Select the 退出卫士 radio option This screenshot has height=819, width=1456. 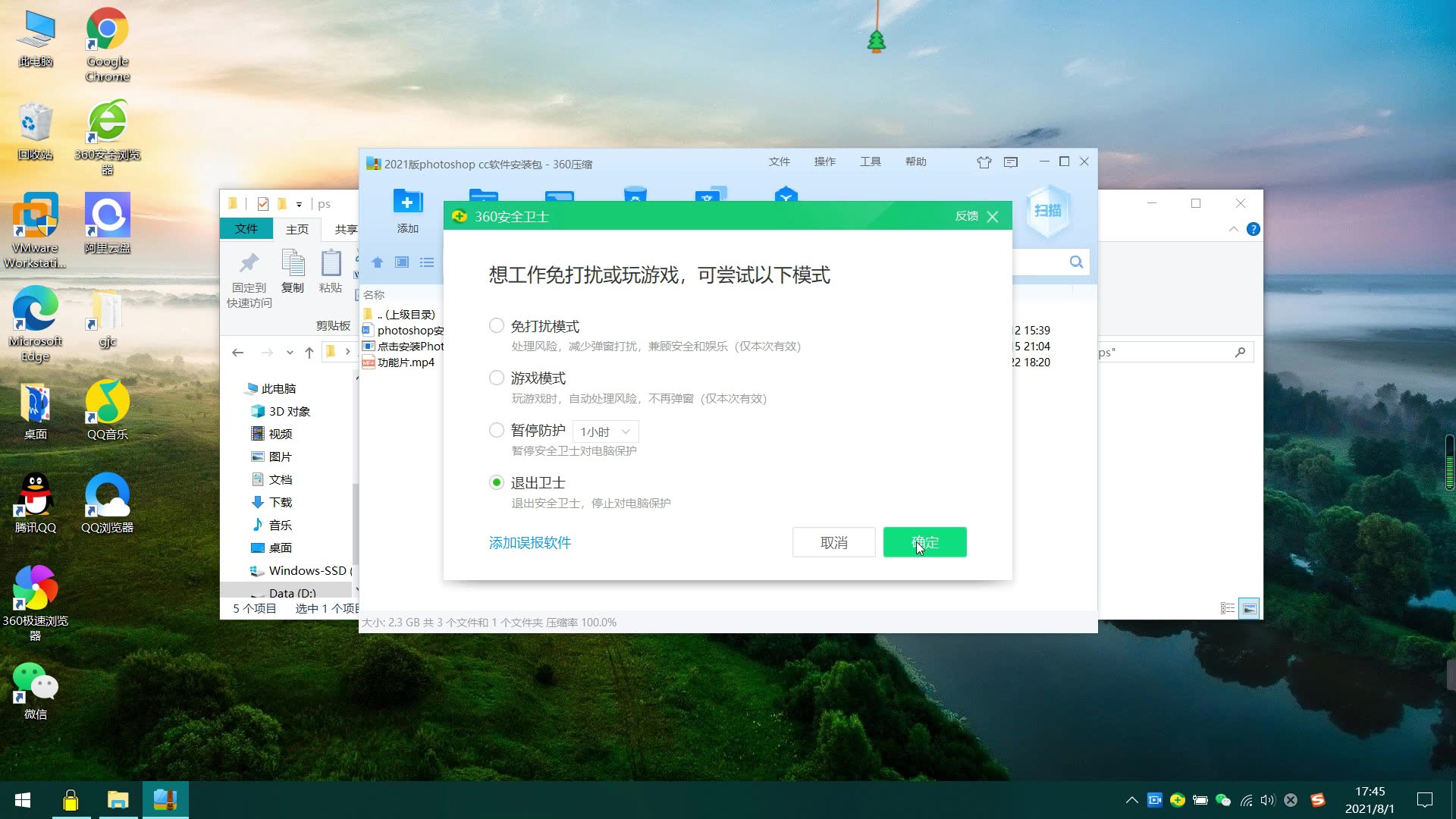(x=497, y=482)
